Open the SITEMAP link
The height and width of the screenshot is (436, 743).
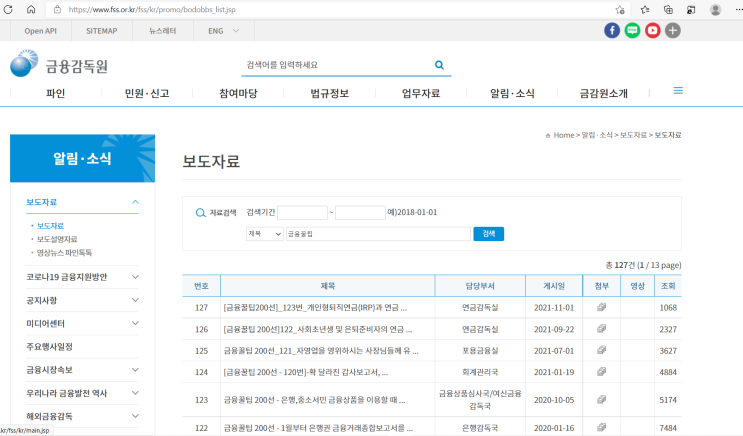[101, 31]
